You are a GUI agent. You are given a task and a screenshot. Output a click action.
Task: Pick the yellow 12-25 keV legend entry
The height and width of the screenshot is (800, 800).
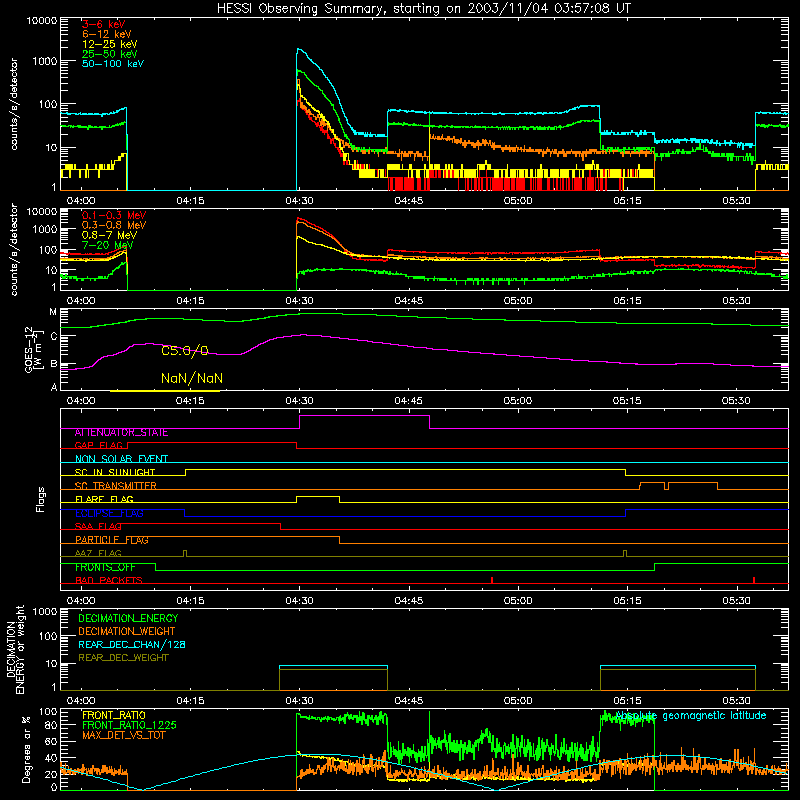(x=110, y=44)
